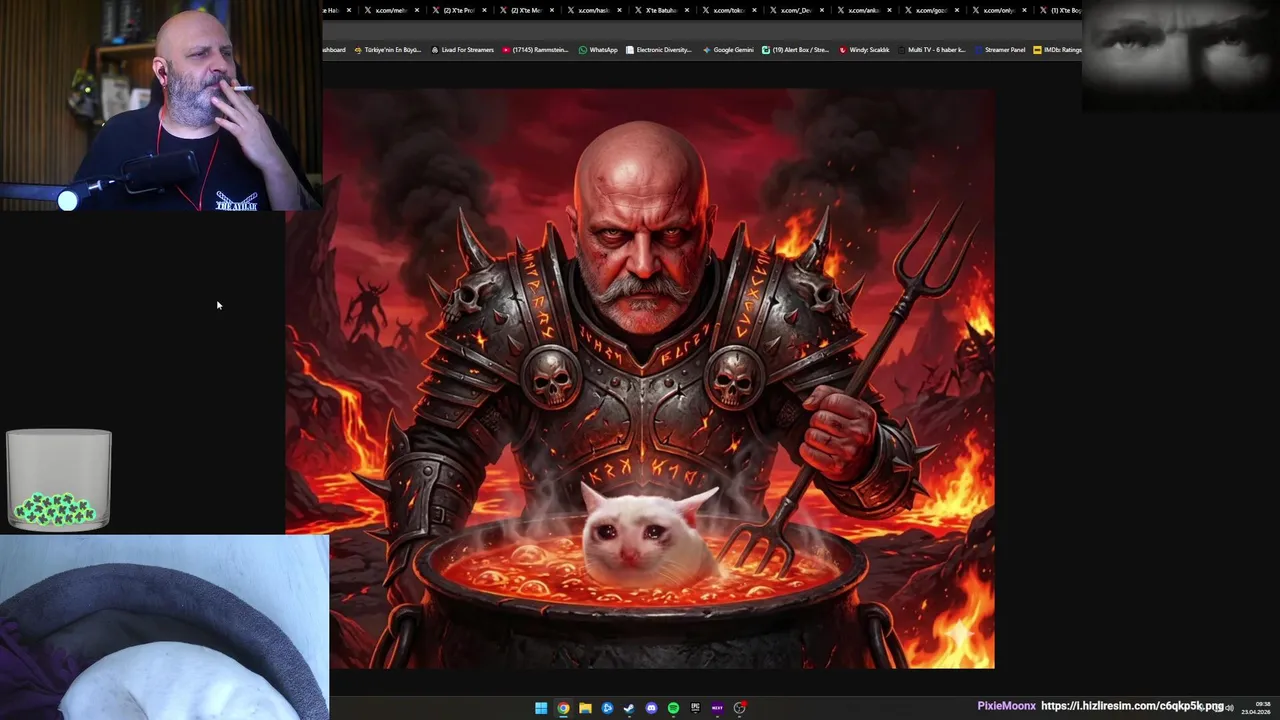Open the IMDb: Ratings bookmark
This screenshot has height=720, width=1280.
point(1057,50)
